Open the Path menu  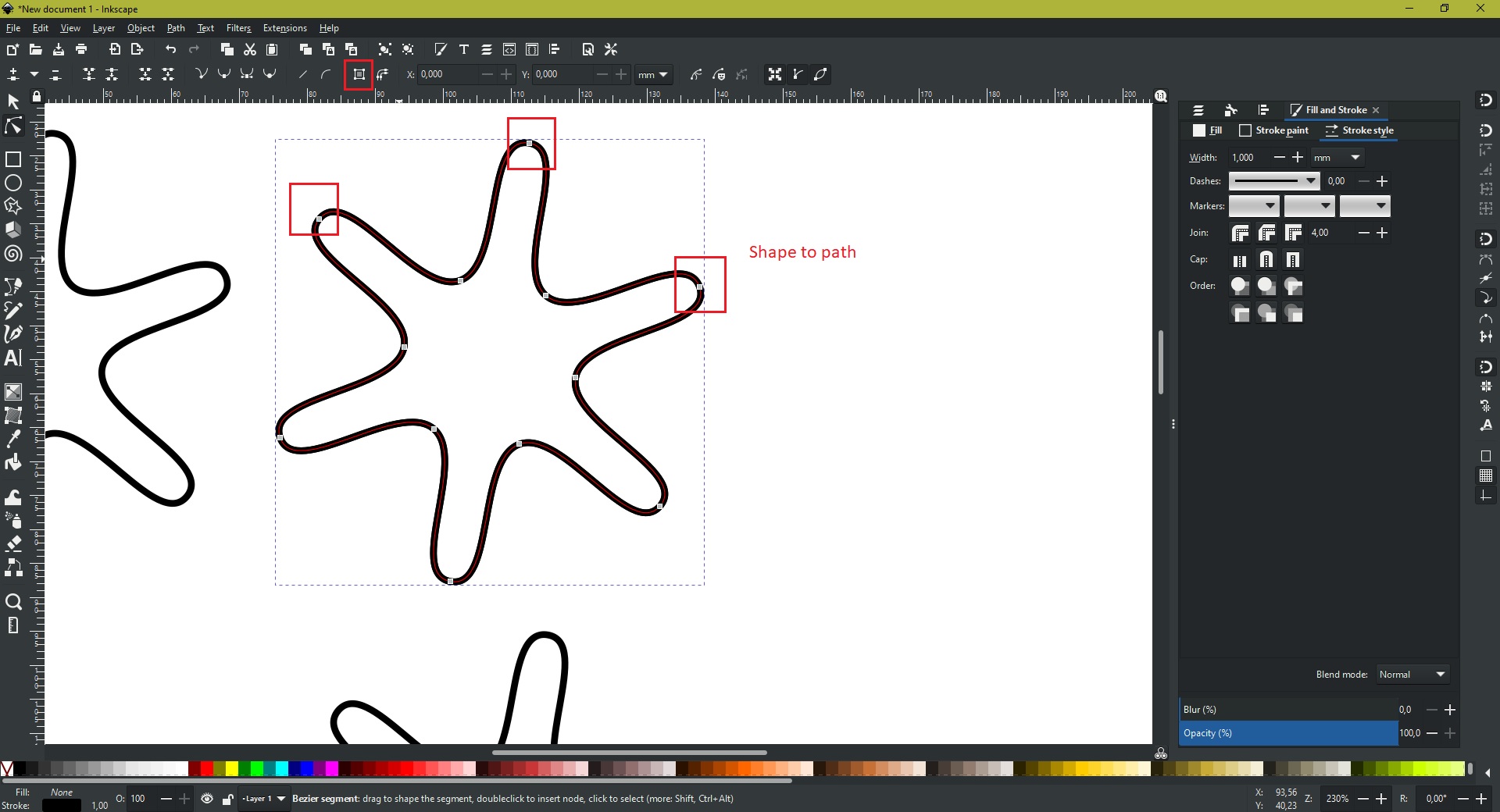176,28
